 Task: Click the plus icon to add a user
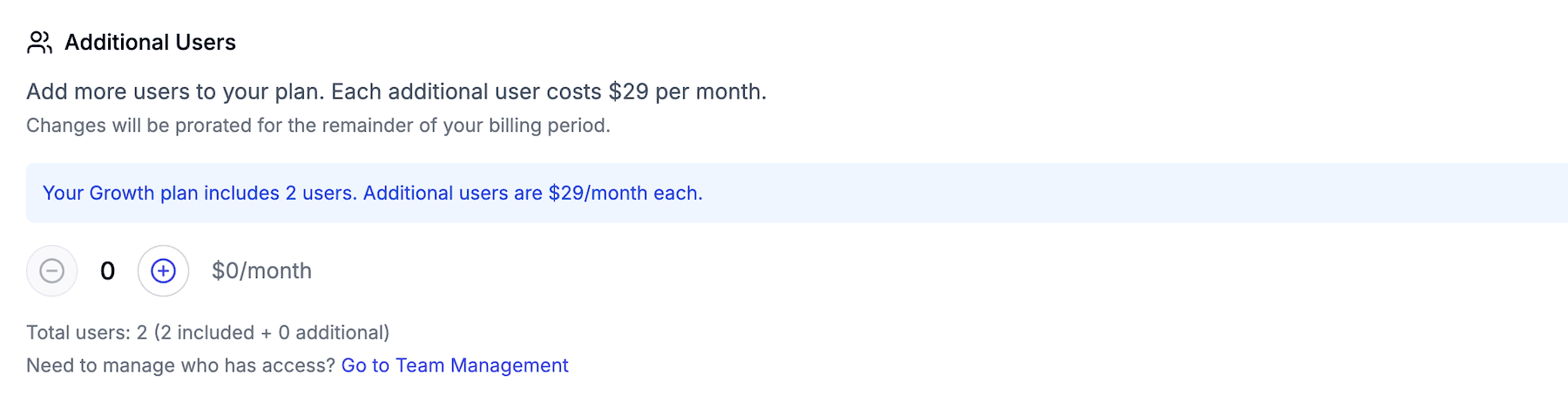[163, 271]
